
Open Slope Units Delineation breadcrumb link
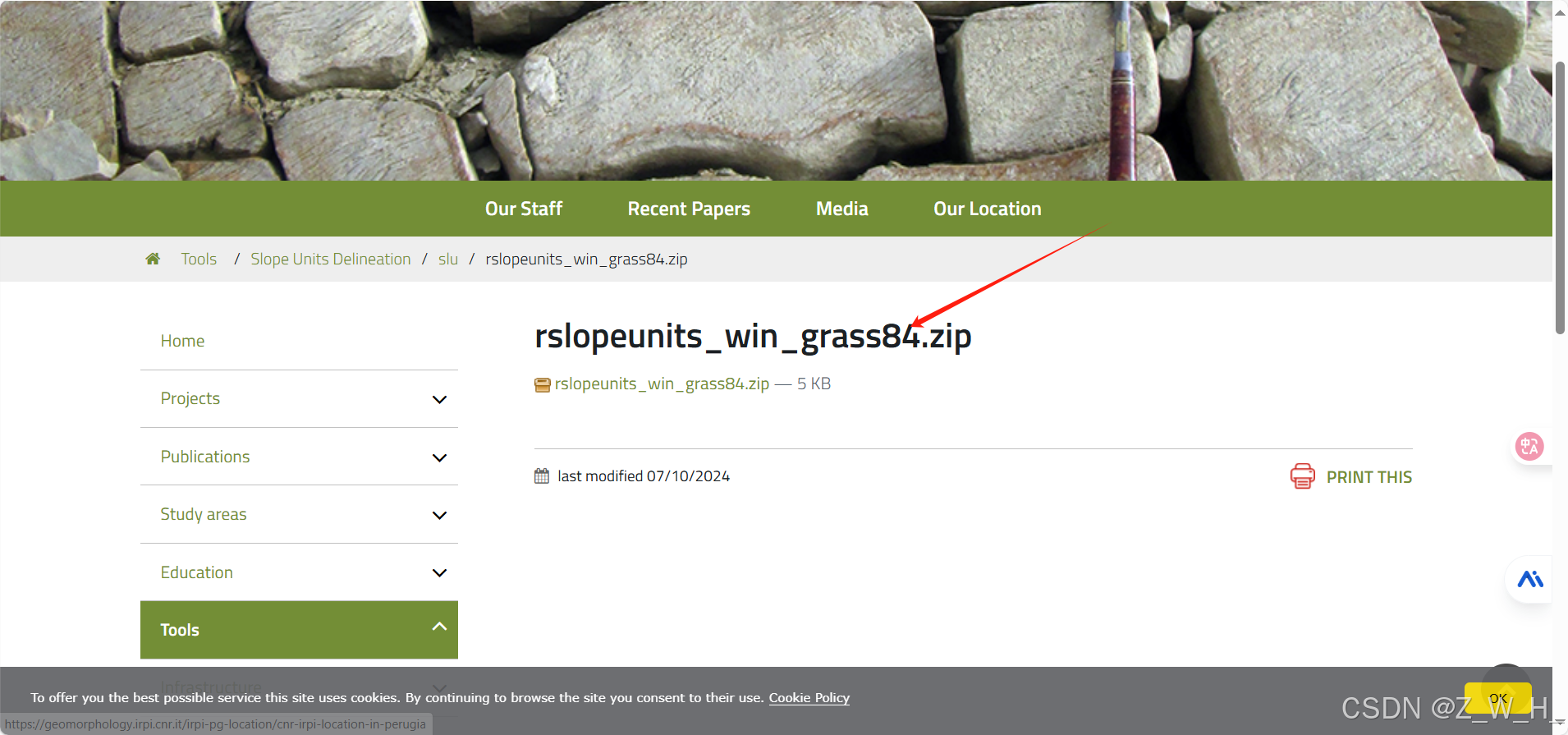331,259
